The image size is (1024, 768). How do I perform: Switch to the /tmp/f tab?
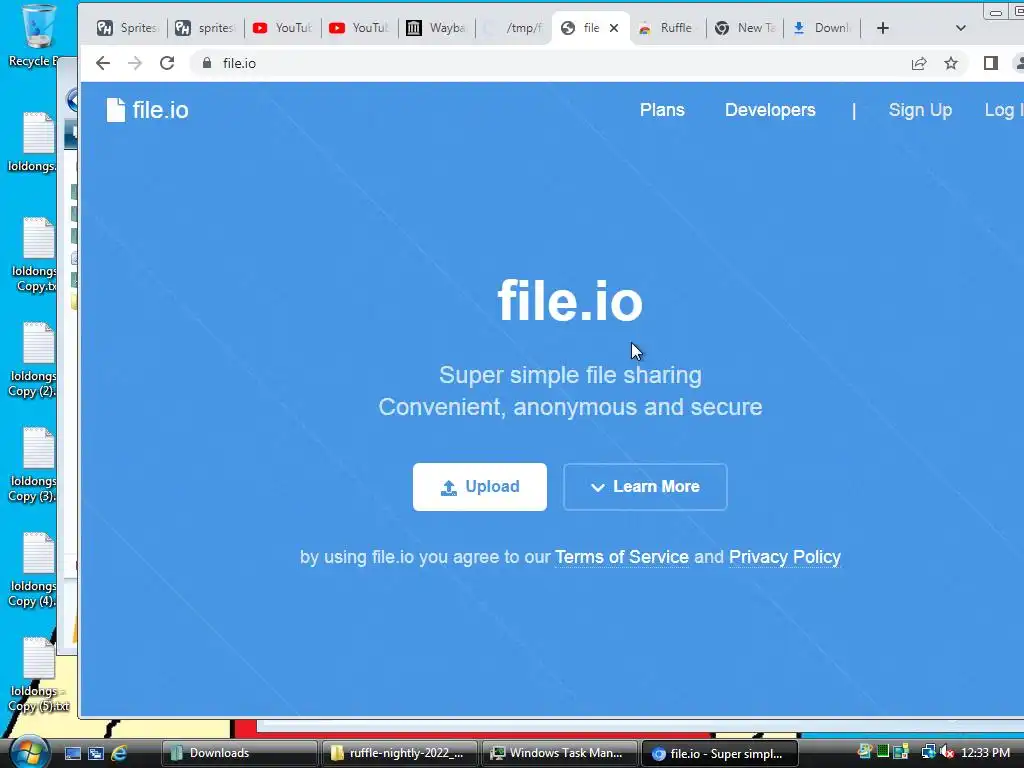click(513, 28)
